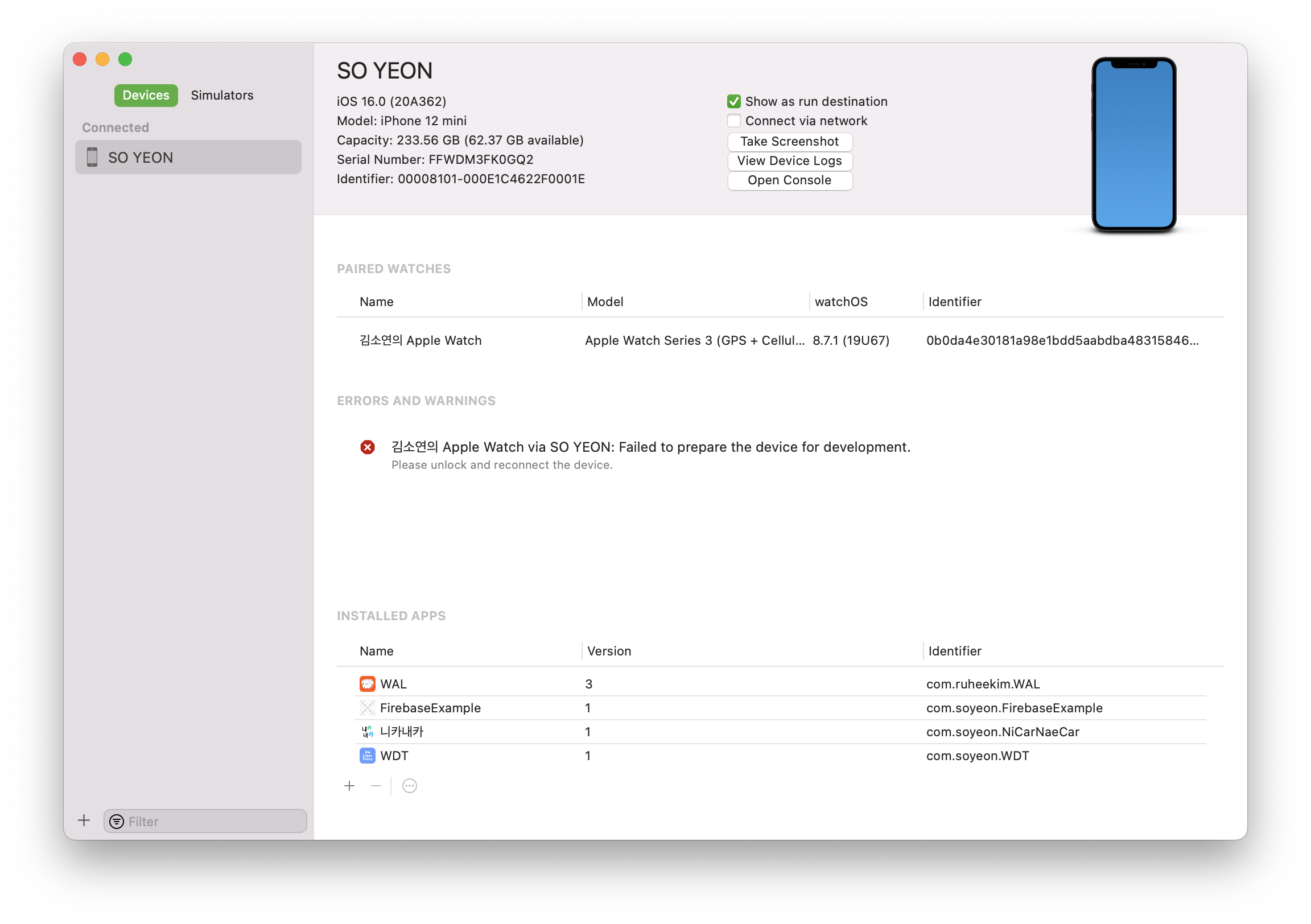Click the installed apps Identifier column header
This screenshot has width=1311, height=924.
pyautogui.click(x=954, y=651)
